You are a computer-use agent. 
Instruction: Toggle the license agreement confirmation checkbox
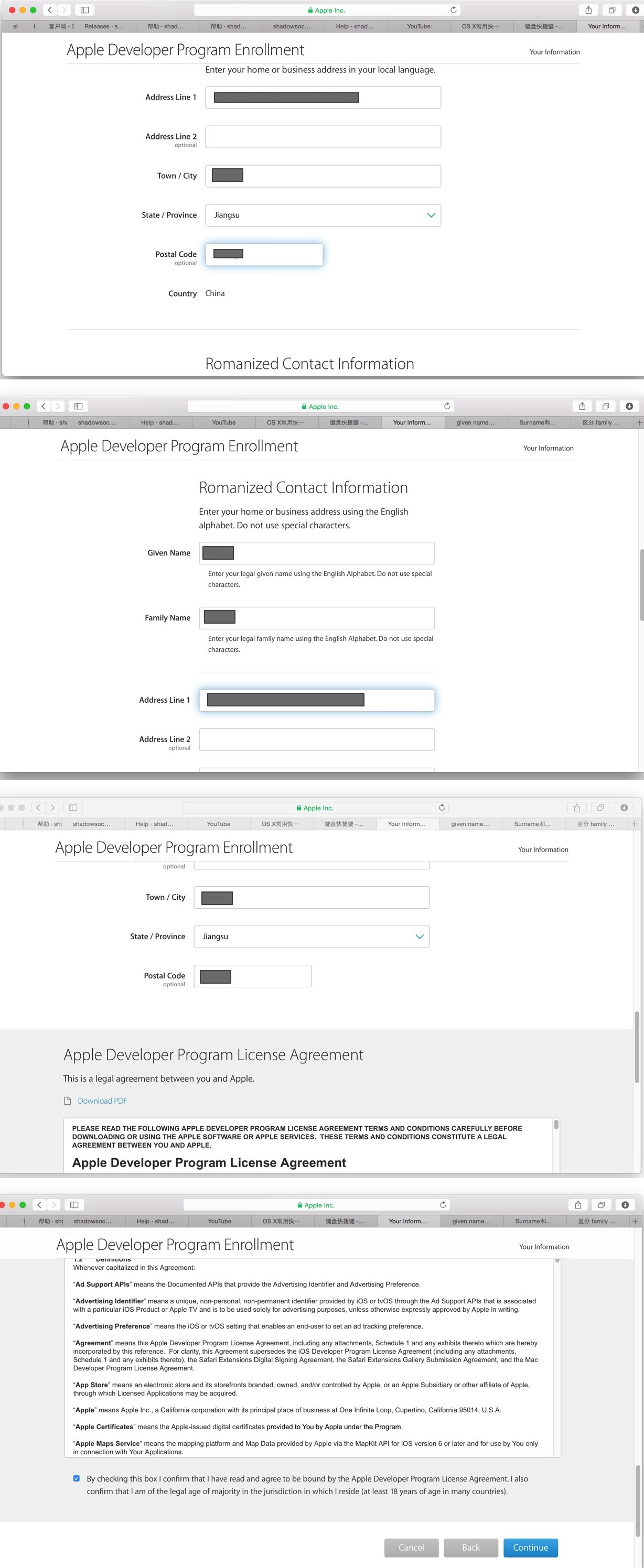[x=76, y=1478]
